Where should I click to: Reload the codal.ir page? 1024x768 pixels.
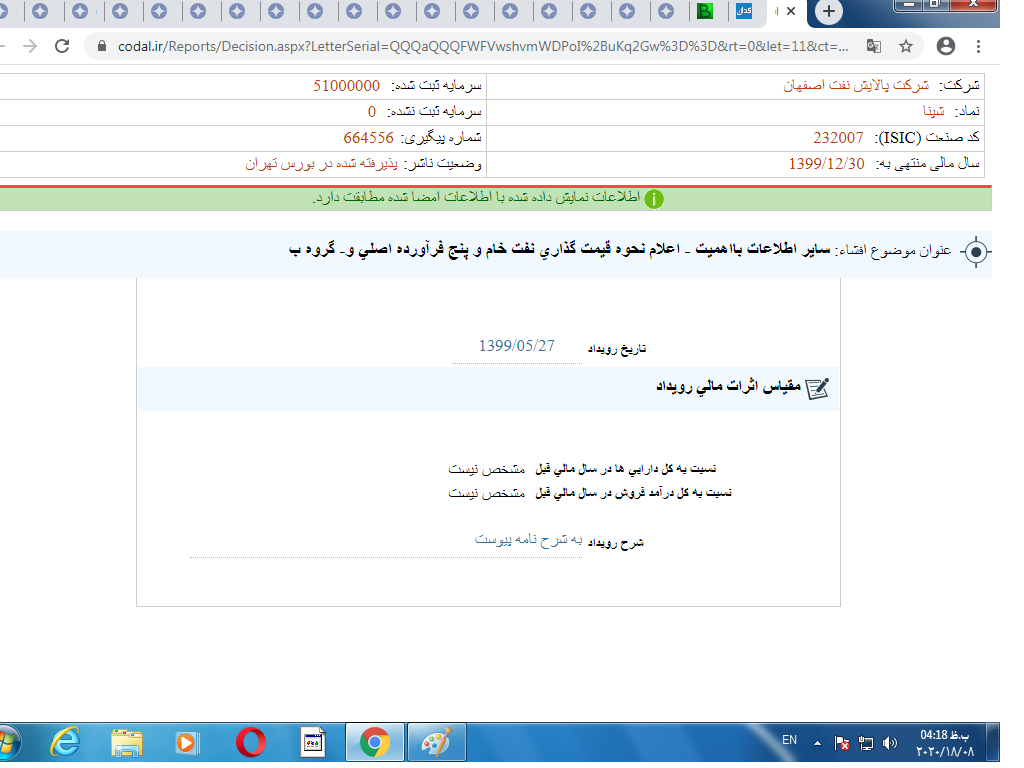[x=62, y=46]
